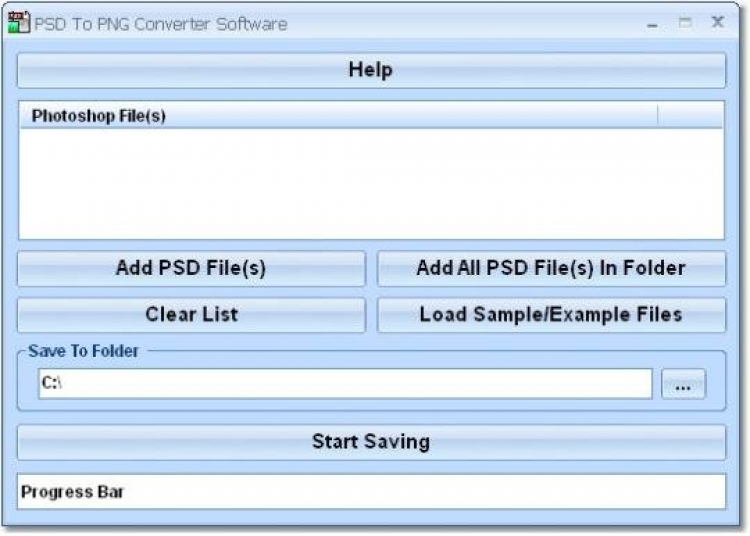This screenshot has width=750, height=536.
Task: Click Add PSD File(s) button
Action: [191, 268]
